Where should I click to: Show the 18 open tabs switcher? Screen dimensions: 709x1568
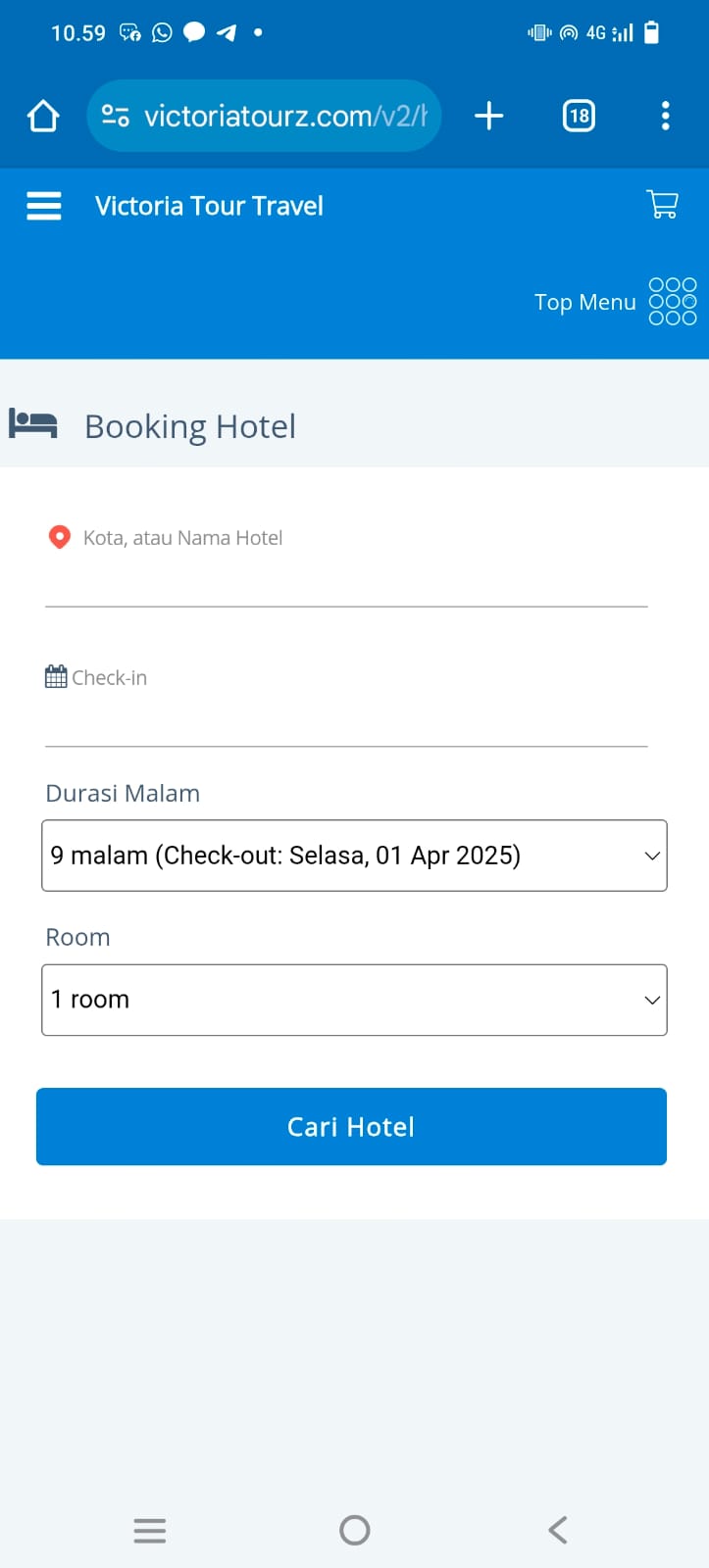[x=579, y=117]
